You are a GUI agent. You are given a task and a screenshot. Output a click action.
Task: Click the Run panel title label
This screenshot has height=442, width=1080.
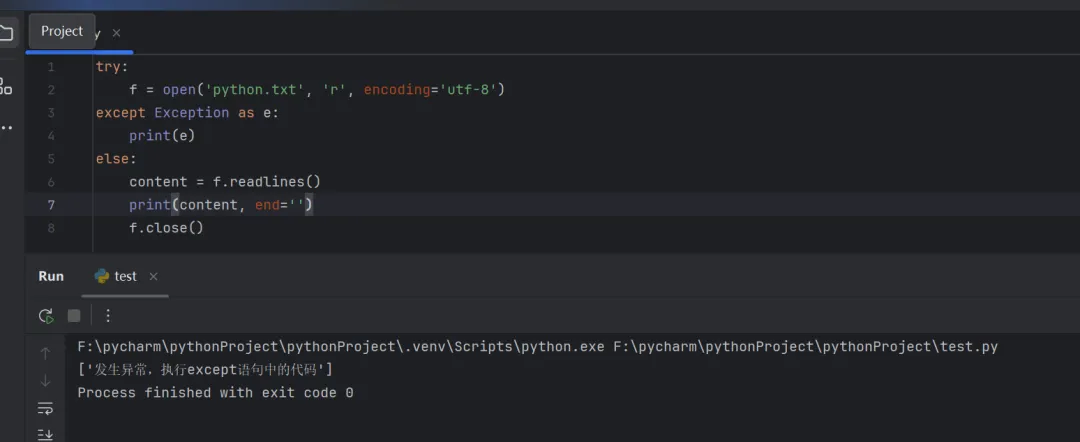click(51, 276)
